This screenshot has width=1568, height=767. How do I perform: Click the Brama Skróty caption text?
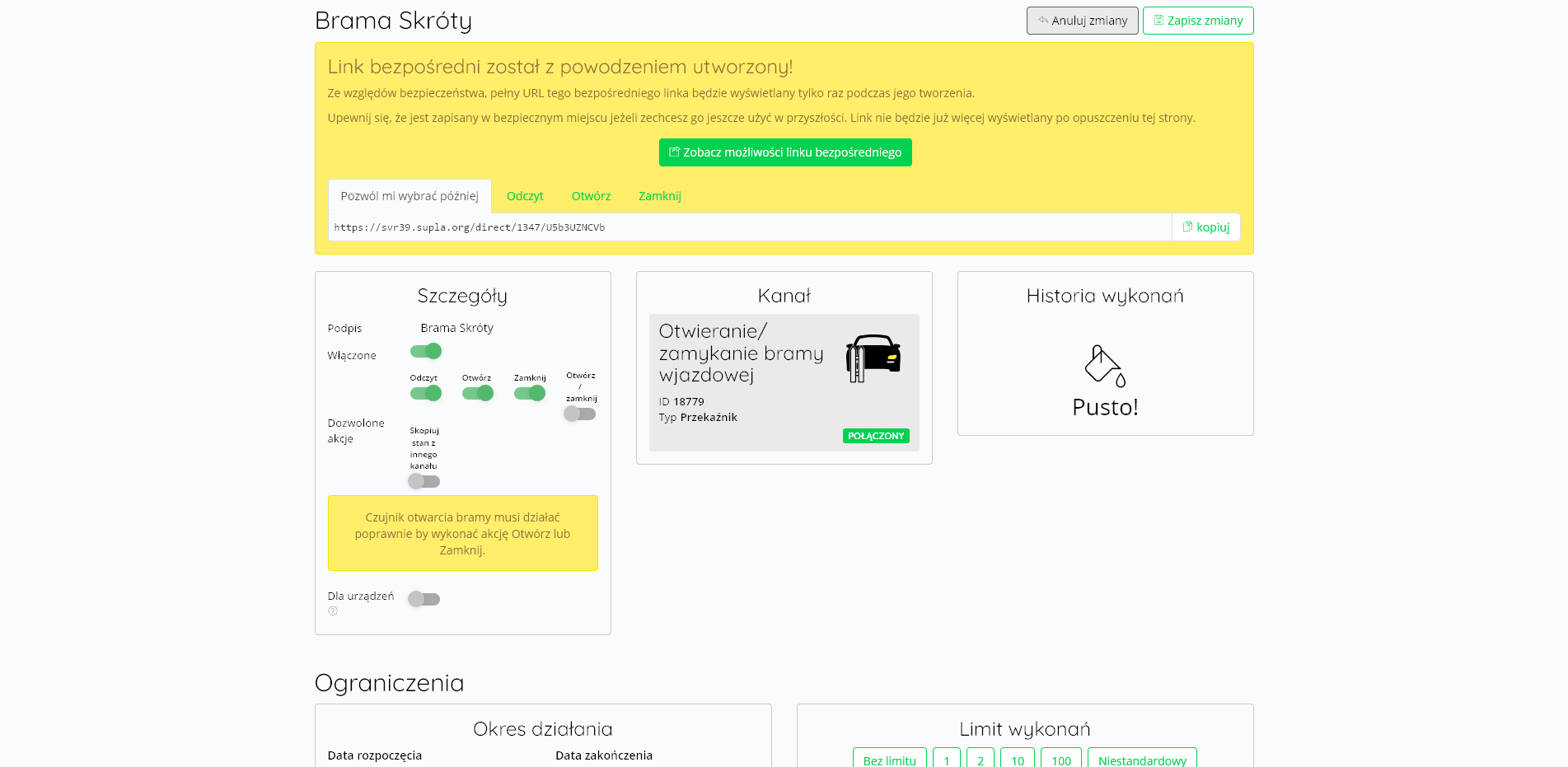click(x=456, y=328)
